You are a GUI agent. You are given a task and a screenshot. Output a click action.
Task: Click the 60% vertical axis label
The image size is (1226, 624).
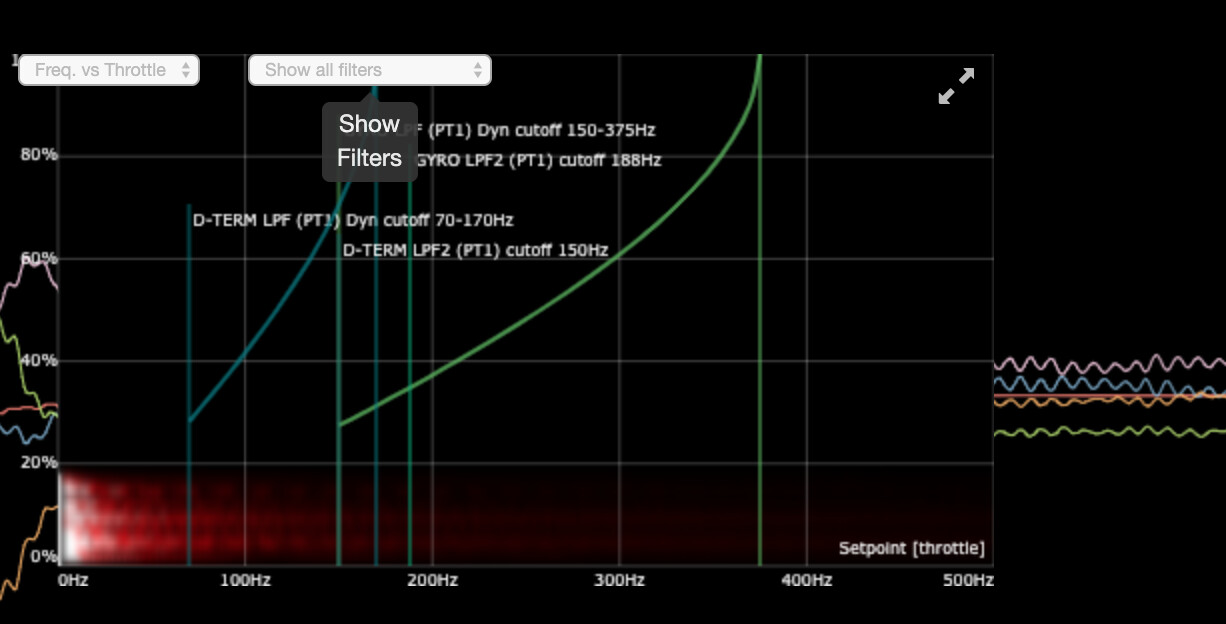coord(38,258)
